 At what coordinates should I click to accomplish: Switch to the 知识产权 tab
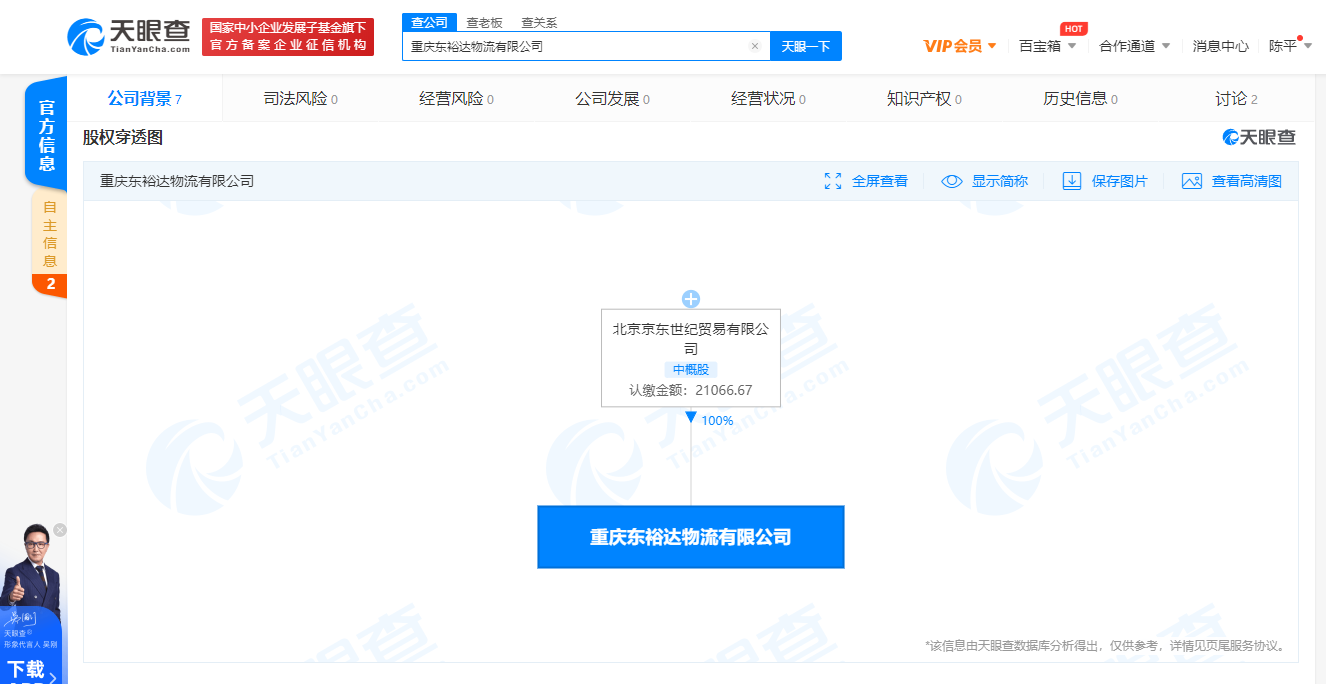pyautogui.click(x=924, y=99)
